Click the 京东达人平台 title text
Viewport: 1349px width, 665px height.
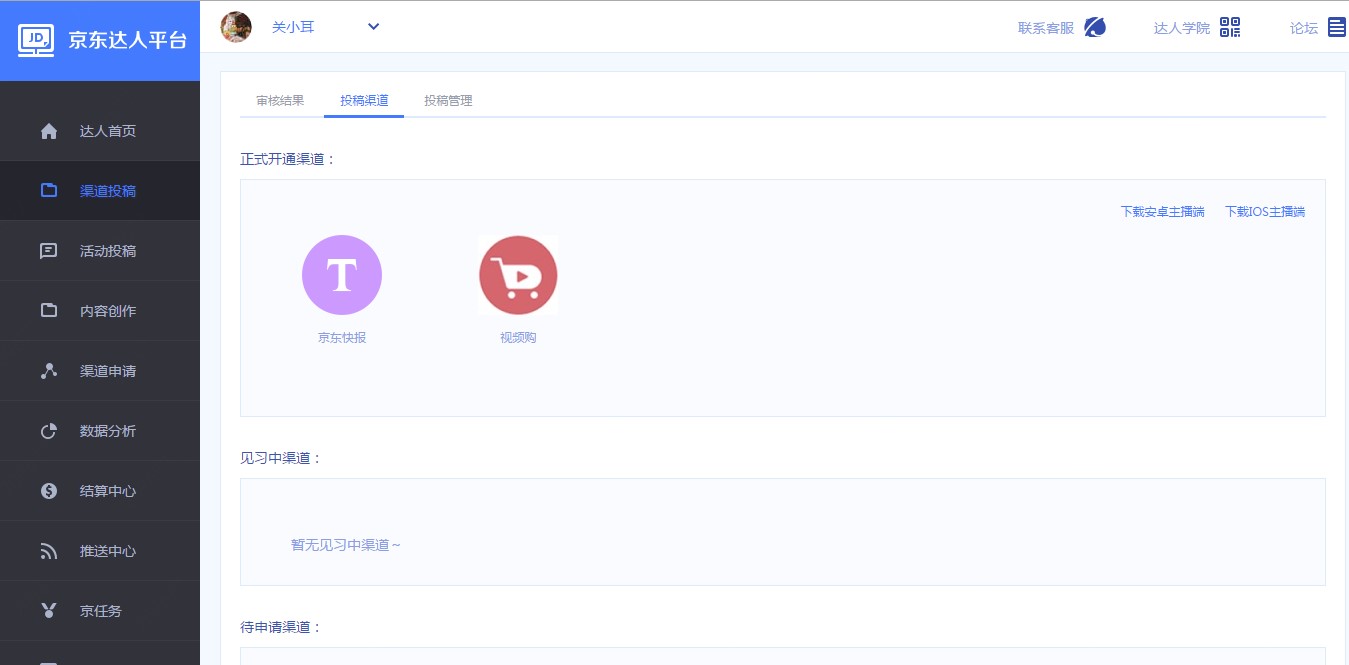[127, 40]
